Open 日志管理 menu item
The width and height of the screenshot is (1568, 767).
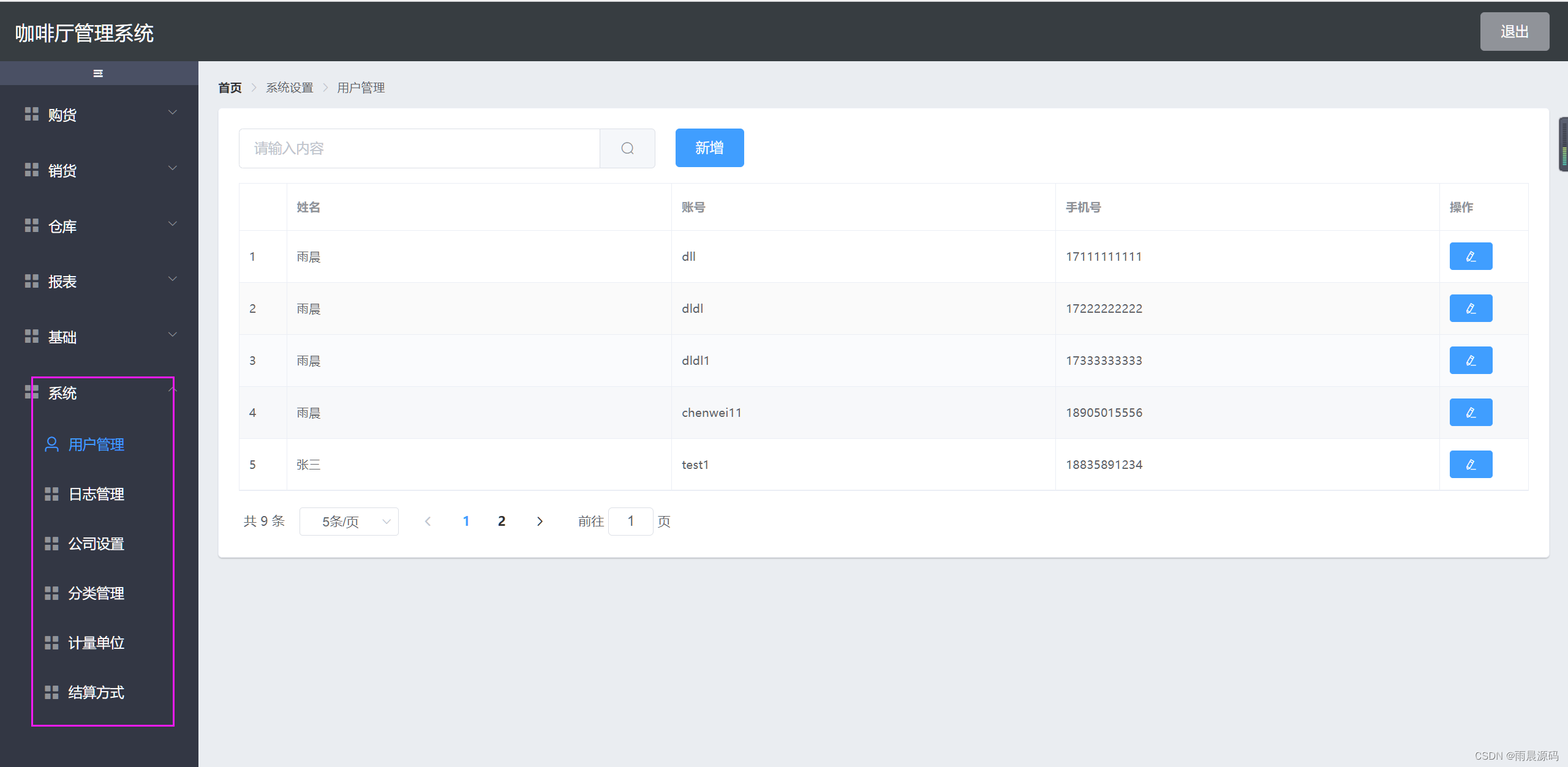[96, 494]
